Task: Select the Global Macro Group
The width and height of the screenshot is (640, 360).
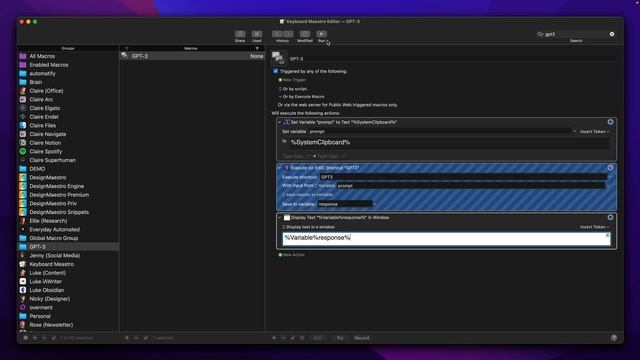Action: pyautogui.click(x=53, y=238)
